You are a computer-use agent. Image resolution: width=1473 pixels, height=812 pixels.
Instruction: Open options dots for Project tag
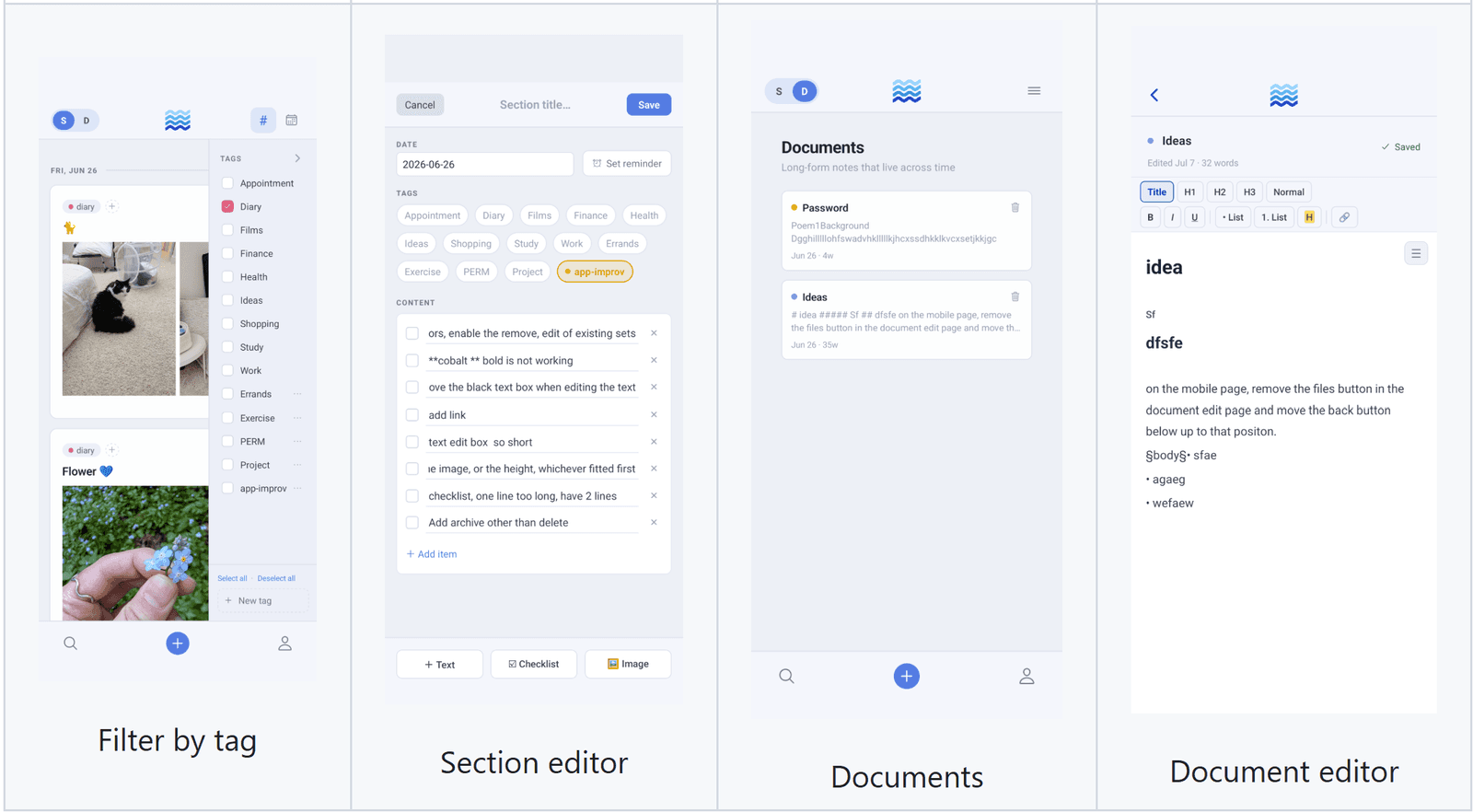click(x=297, y=465)
